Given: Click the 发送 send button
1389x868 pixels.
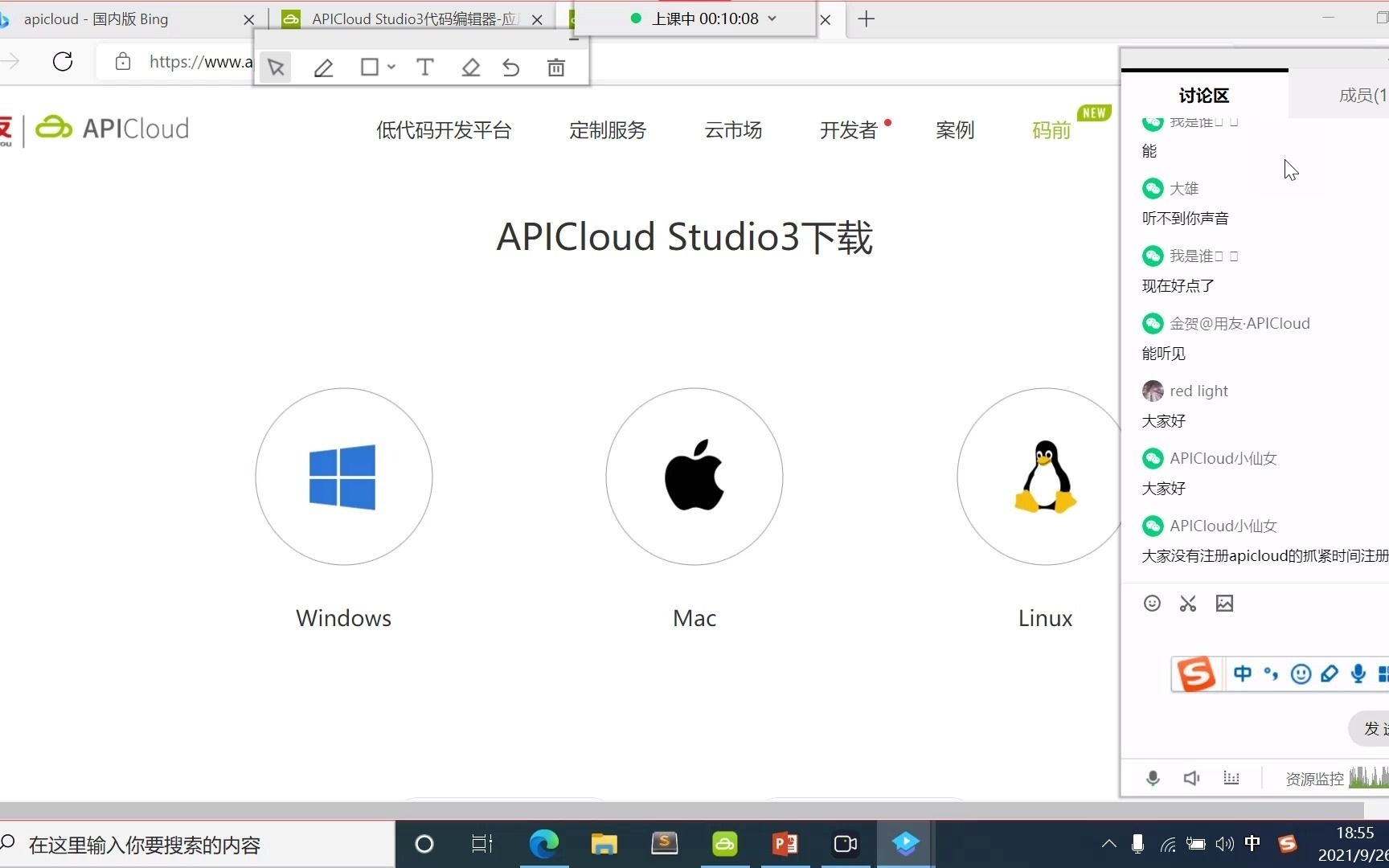Looking at the screenshot, I should tap(1370, 728).
